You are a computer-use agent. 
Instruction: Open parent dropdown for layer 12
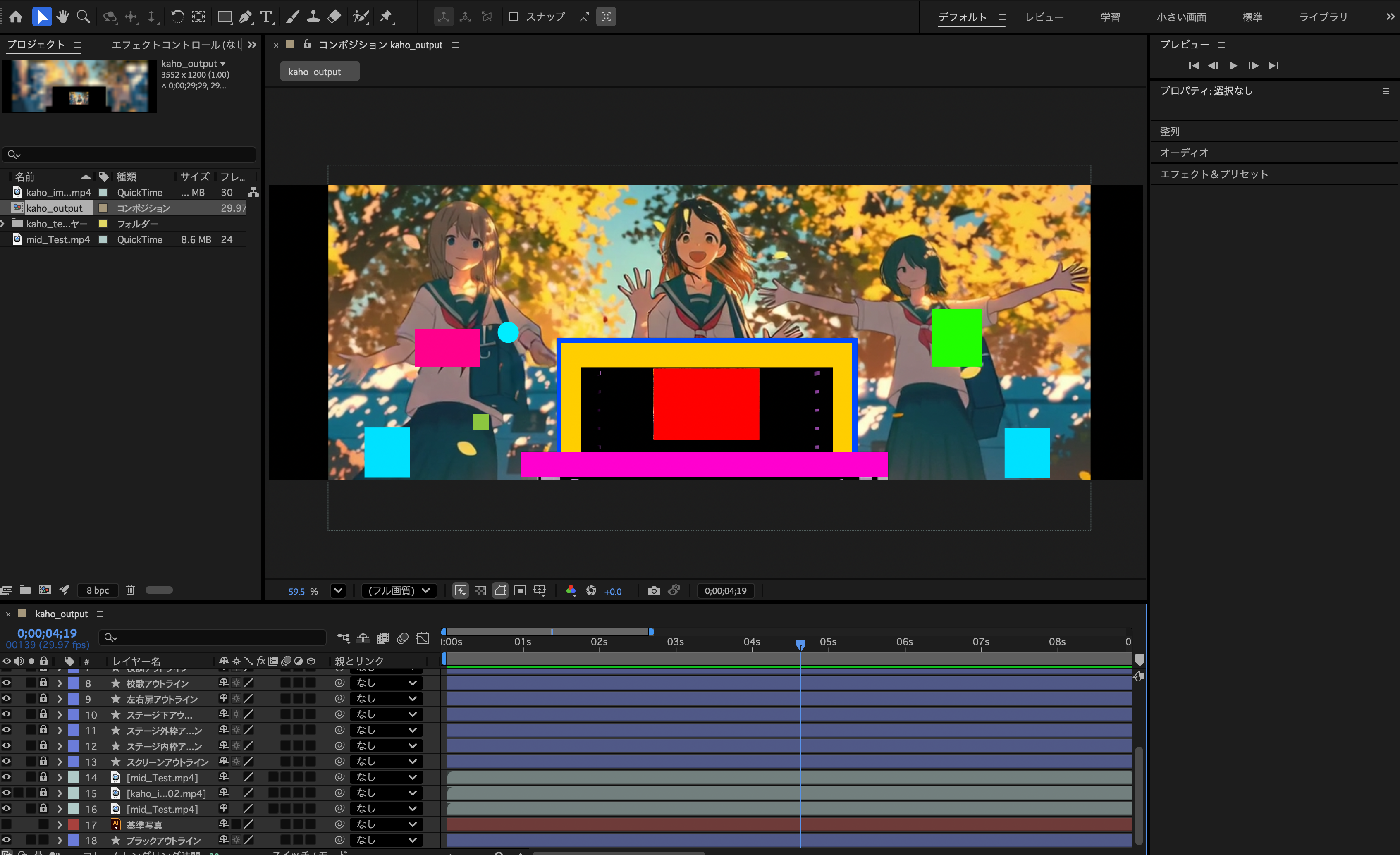point(386,746)
